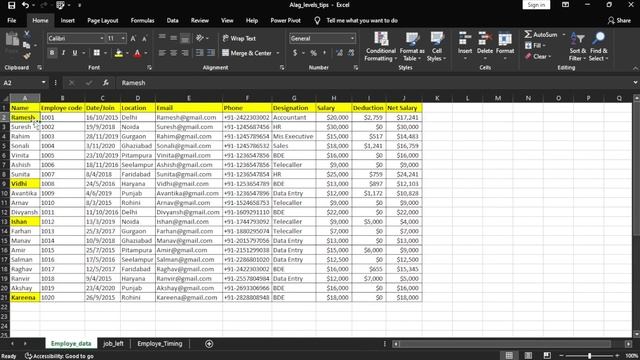Click Merge & Center

(247, 53)
